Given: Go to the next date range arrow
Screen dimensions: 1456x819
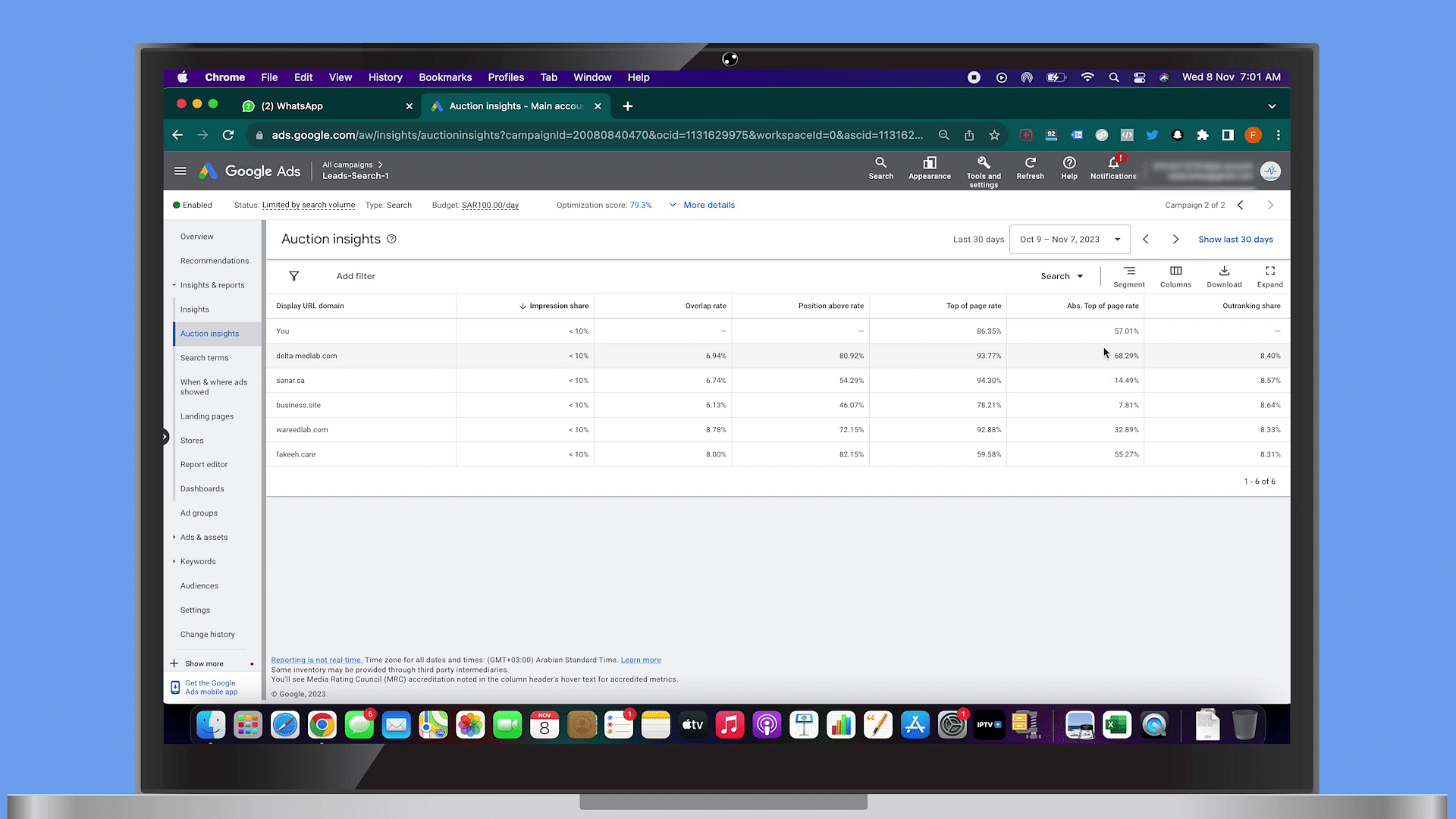Looking at the screenshot, I should point(1175,239).
